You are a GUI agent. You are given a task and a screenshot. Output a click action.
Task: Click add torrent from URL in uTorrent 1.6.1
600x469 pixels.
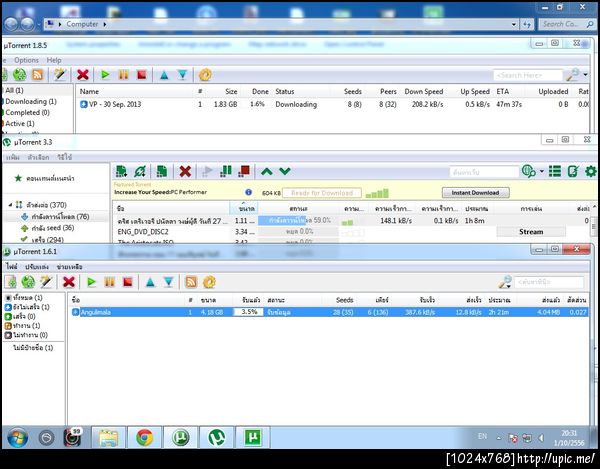tap(28, 282)
